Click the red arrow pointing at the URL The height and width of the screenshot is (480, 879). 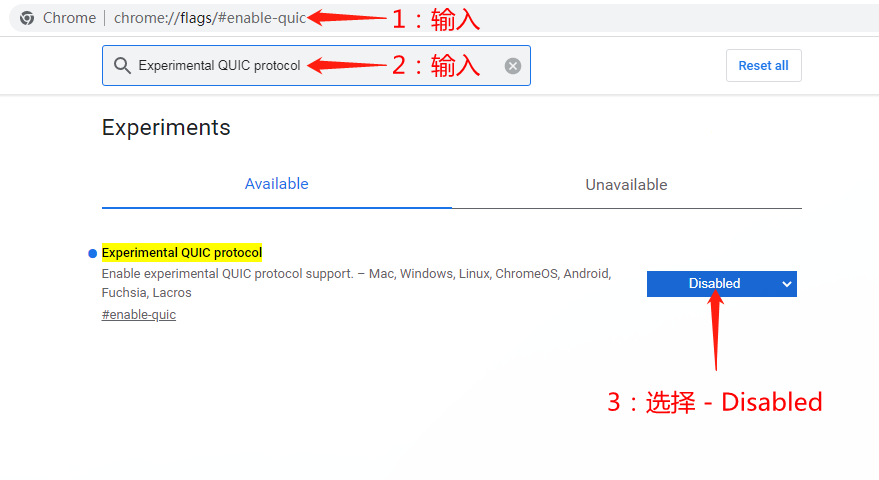click(346, 17)
